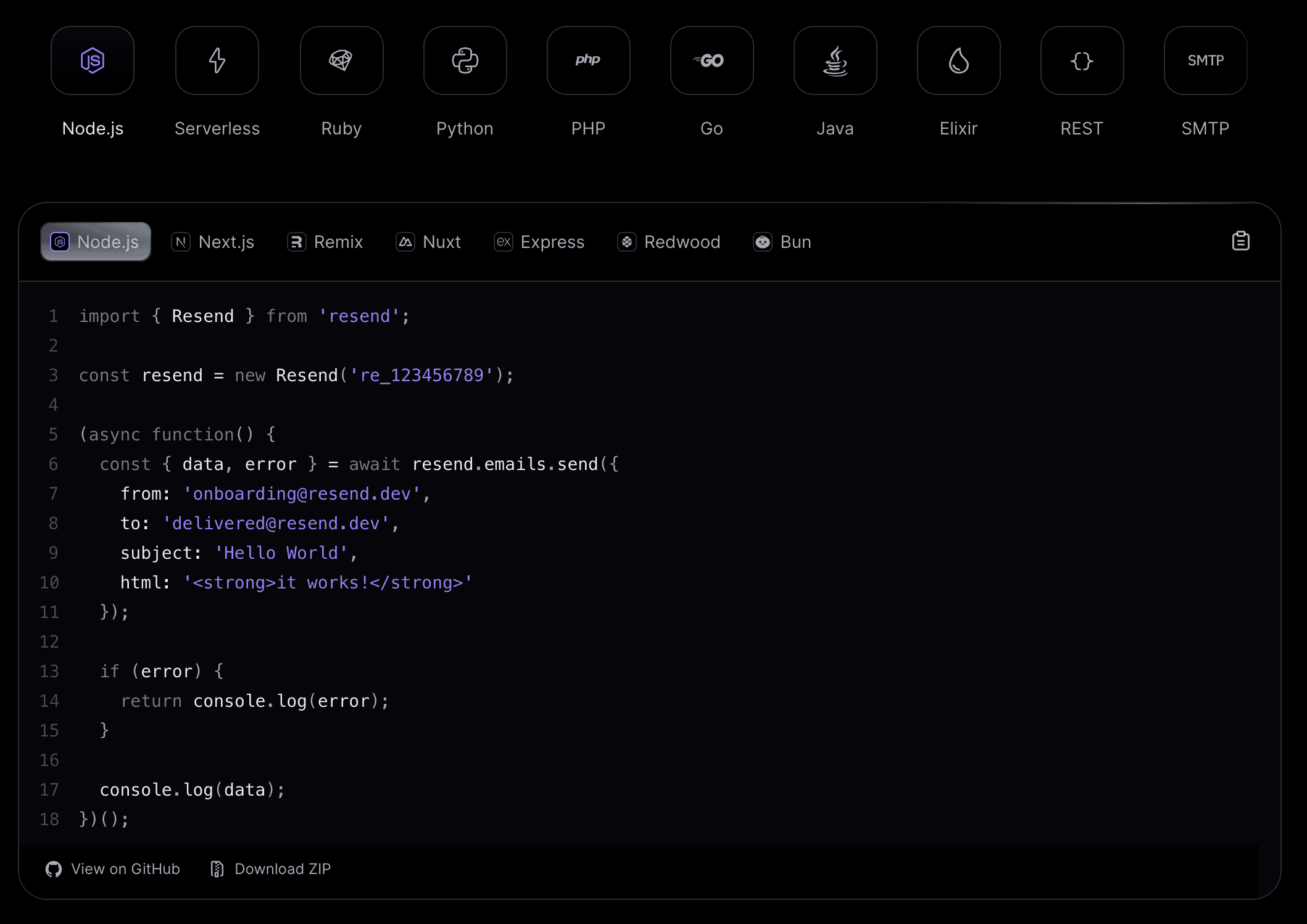
Task: Click the REST label
Action: (1082, 128)
